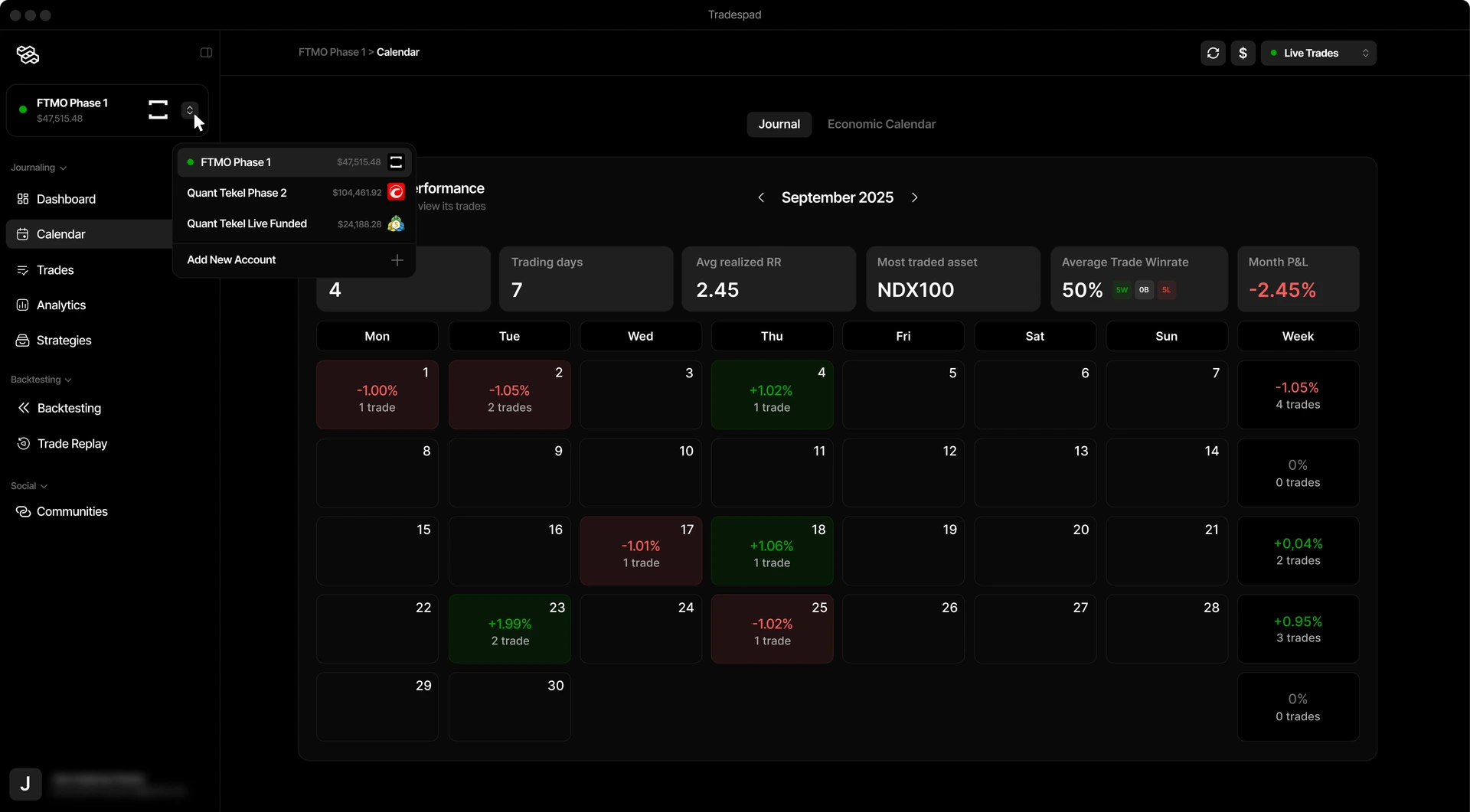Collapse the Backtesting section header
Screen dimensions: 1470x812
click(x=41, y=380)
